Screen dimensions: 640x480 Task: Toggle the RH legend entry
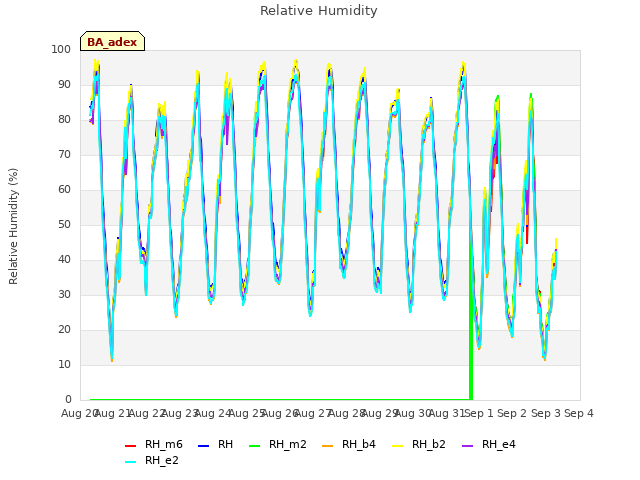pyautogui.click(x=216, y=444)
